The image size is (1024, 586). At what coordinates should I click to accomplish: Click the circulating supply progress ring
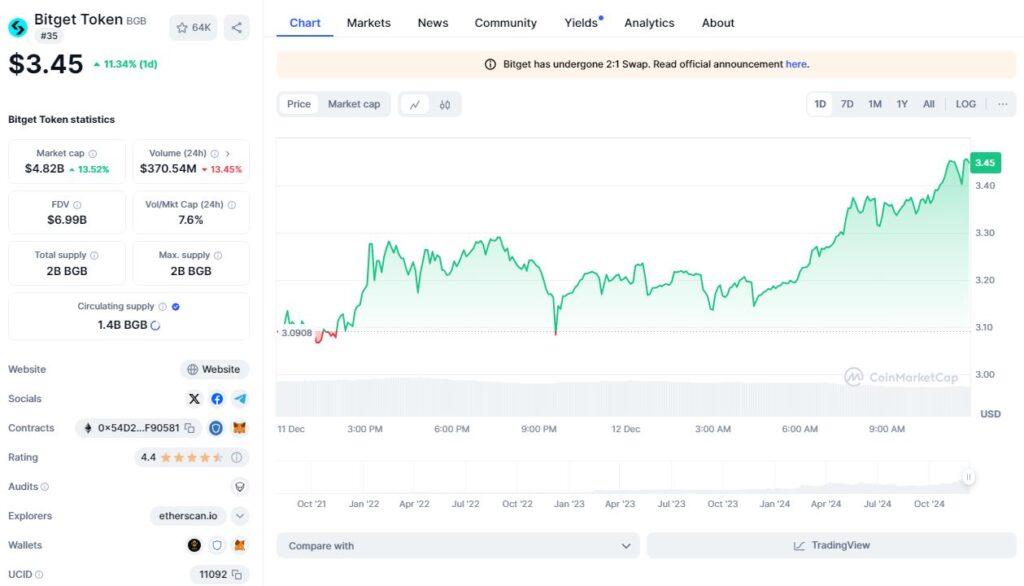pyautogui.click(x=155, y=325)
